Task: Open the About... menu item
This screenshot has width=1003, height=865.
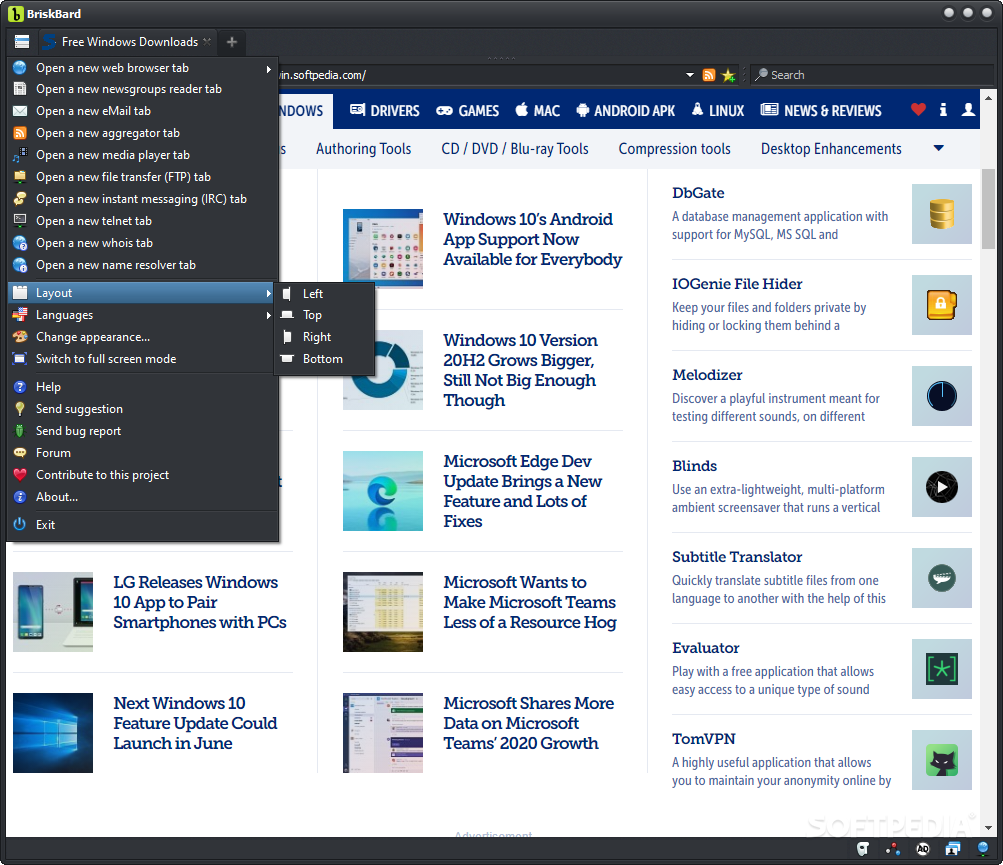Action: click(x=143, y=496)
